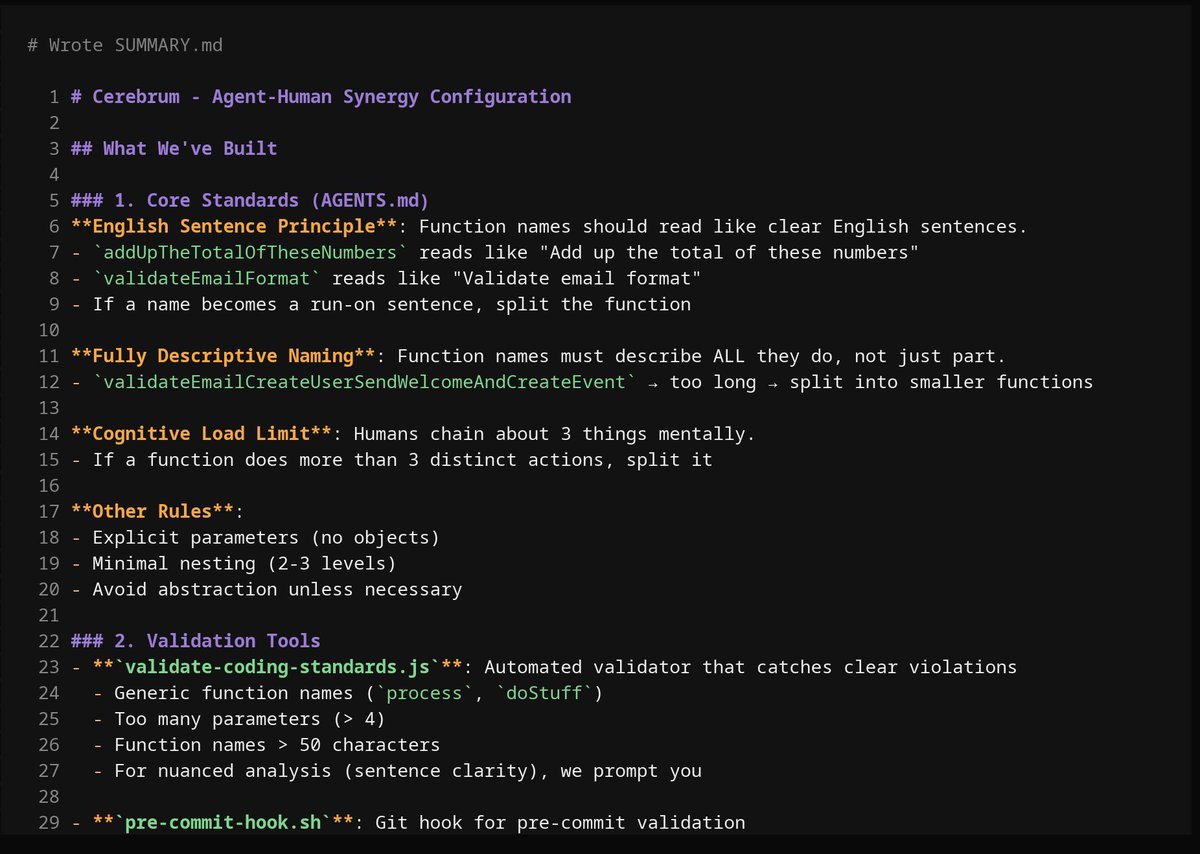The width and height of the screenshot is (1200, 854).
Task: Click the text 'Git hook for pre-commit validation'
Action: 560,823
